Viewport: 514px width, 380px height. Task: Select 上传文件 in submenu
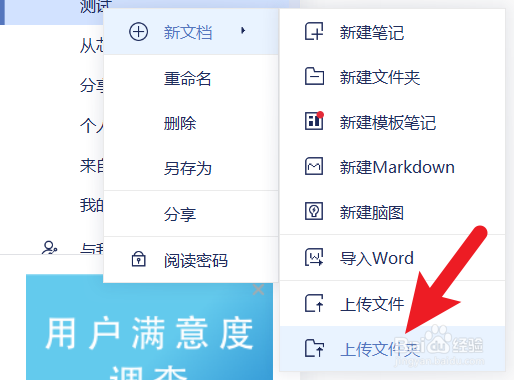pos(392,304)
